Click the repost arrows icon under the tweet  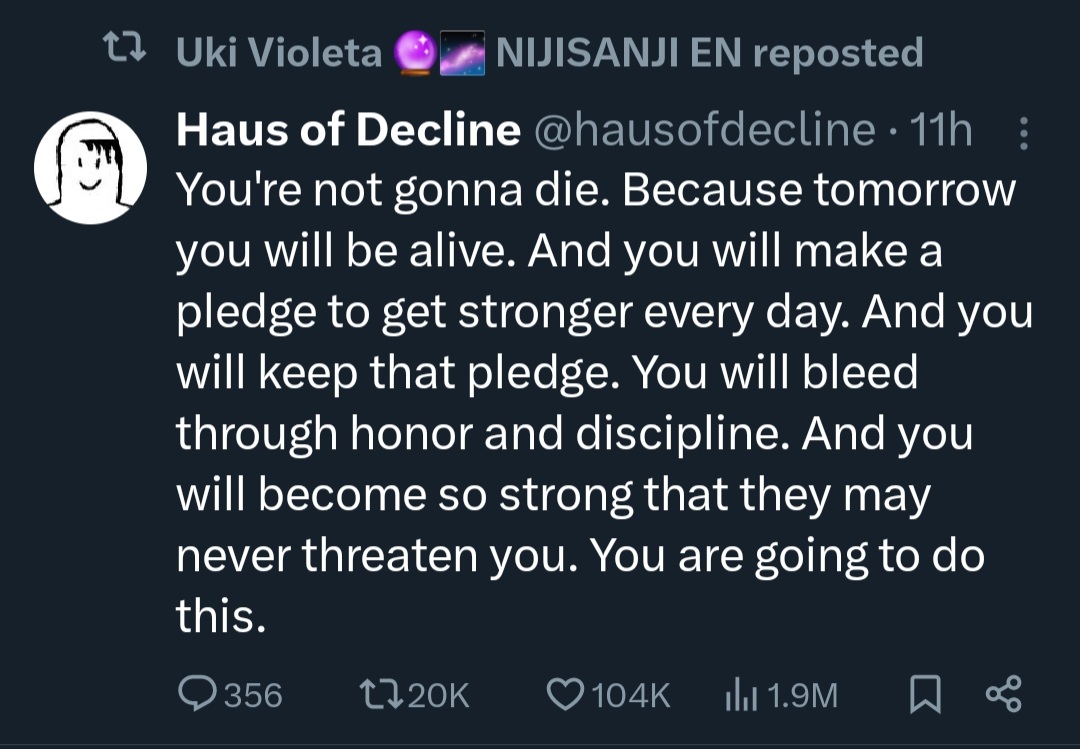pyautogui.click(x=382, y=694)
